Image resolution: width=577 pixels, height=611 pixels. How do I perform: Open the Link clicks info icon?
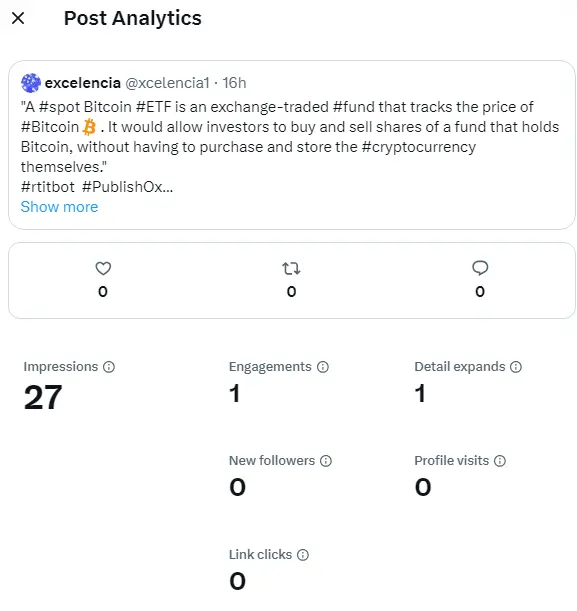click(x=303, y=555)
